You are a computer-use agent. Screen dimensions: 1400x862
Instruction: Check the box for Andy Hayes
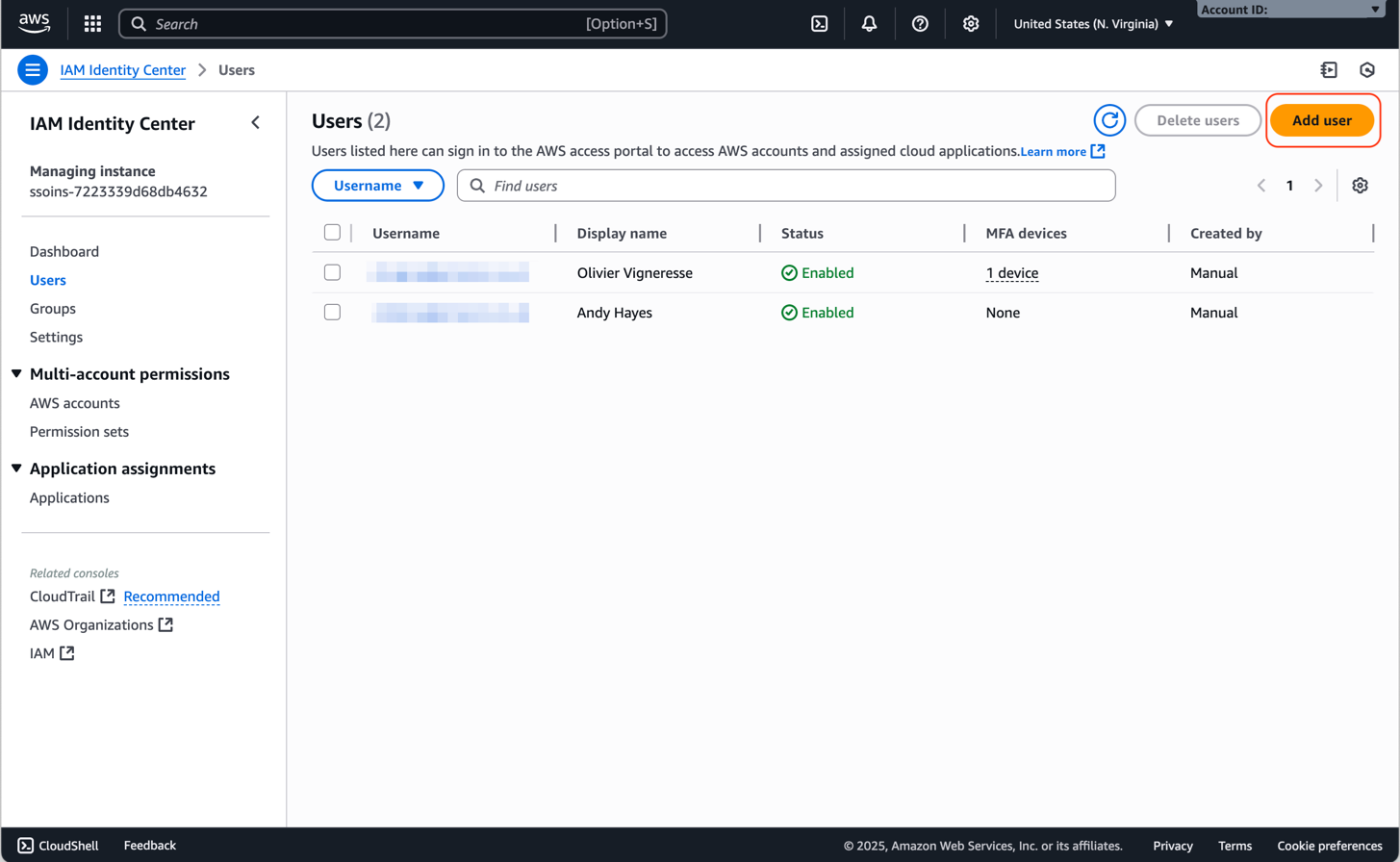(332, 313)
